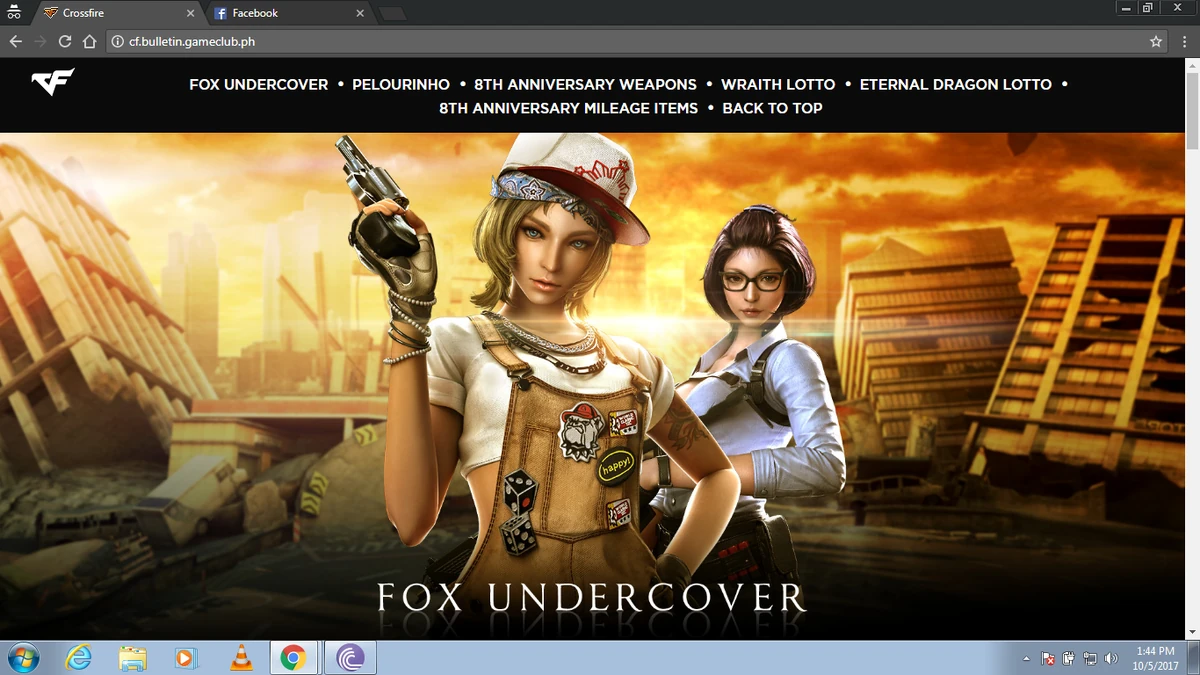Screen dimensions: 1200x675
Task: Expand hidden icons in the system tray
Action: [x=1026, y=658]
